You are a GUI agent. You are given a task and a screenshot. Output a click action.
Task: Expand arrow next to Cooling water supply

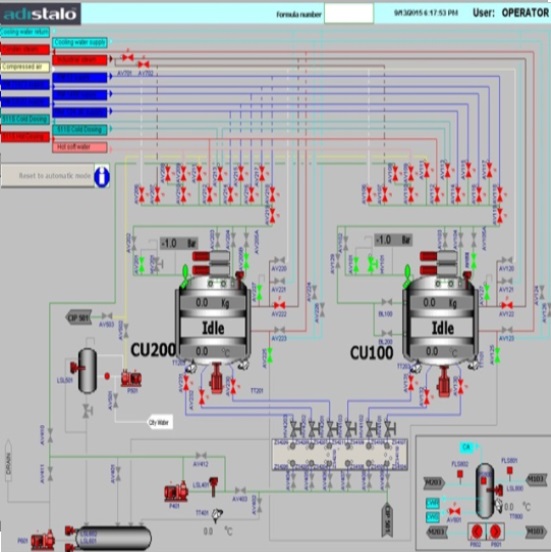(x=110, y=42)
